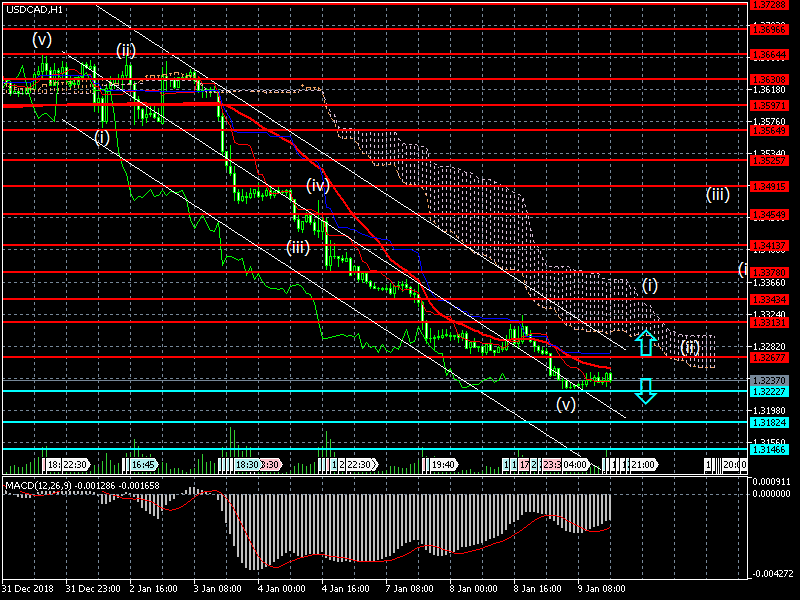
Task: Click the (v) wave label above 1.36644 line
Action: (42, 39)
